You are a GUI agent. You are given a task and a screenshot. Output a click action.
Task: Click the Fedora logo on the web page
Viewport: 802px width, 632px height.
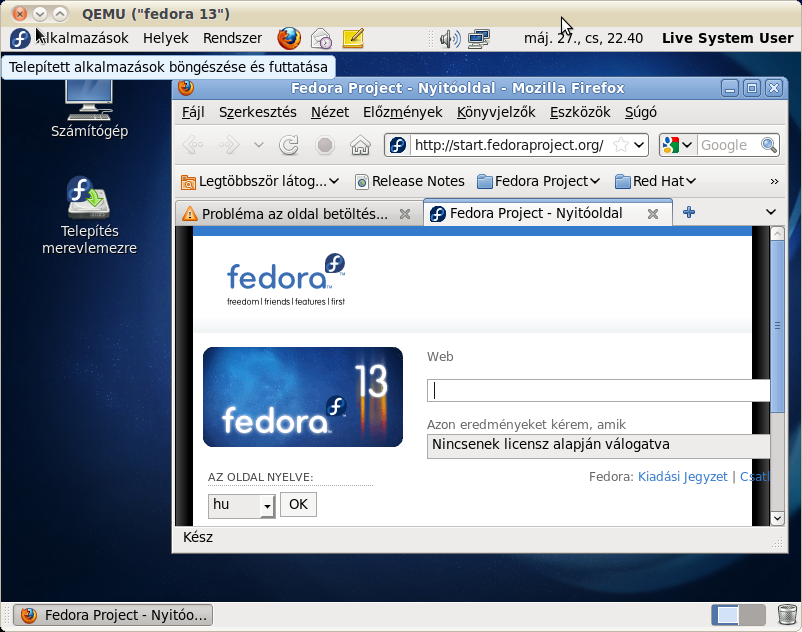coord(286,279)
